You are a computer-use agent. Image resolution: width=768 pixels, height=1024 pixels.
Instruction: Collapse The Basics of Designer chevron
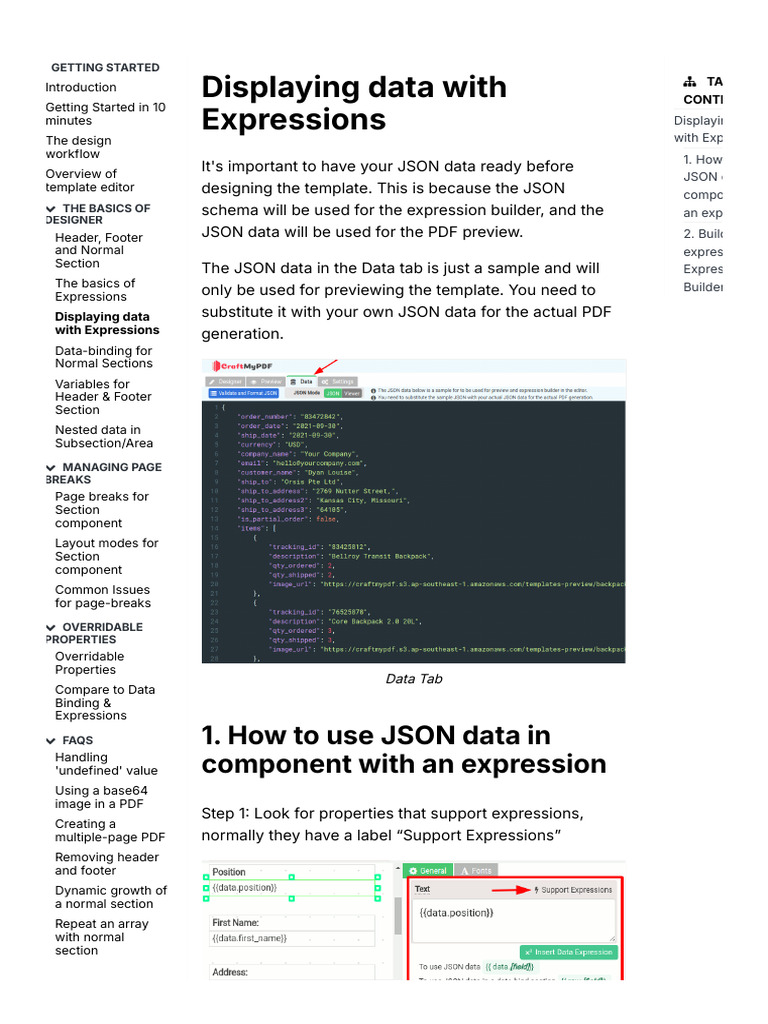[50, 208]
